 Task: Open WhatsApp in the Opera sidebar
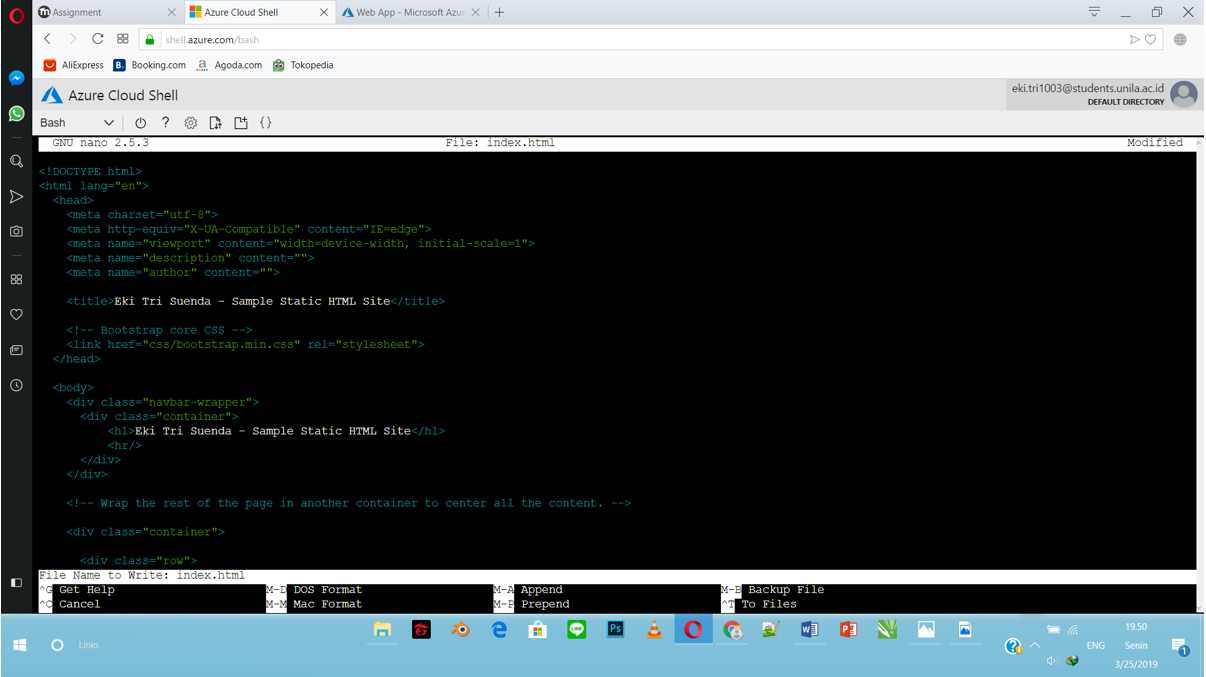[16, 113]
